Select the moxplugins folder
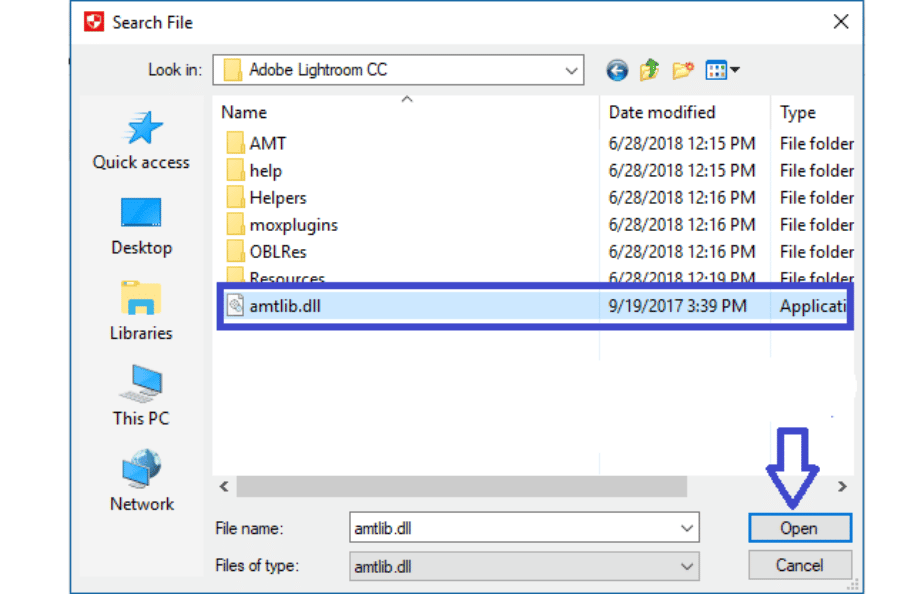900x600 pixels. [x=293, y=225]
